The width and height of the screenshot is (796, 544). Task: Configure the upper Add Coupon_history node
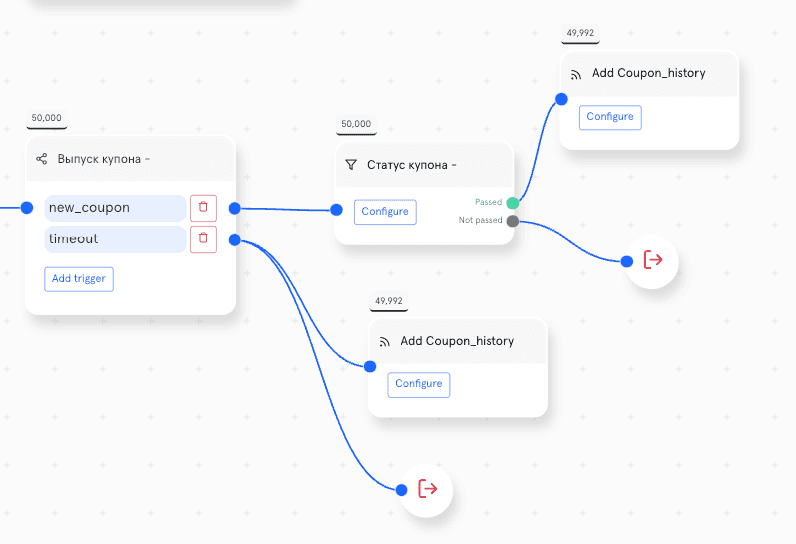tap(610, 117)
